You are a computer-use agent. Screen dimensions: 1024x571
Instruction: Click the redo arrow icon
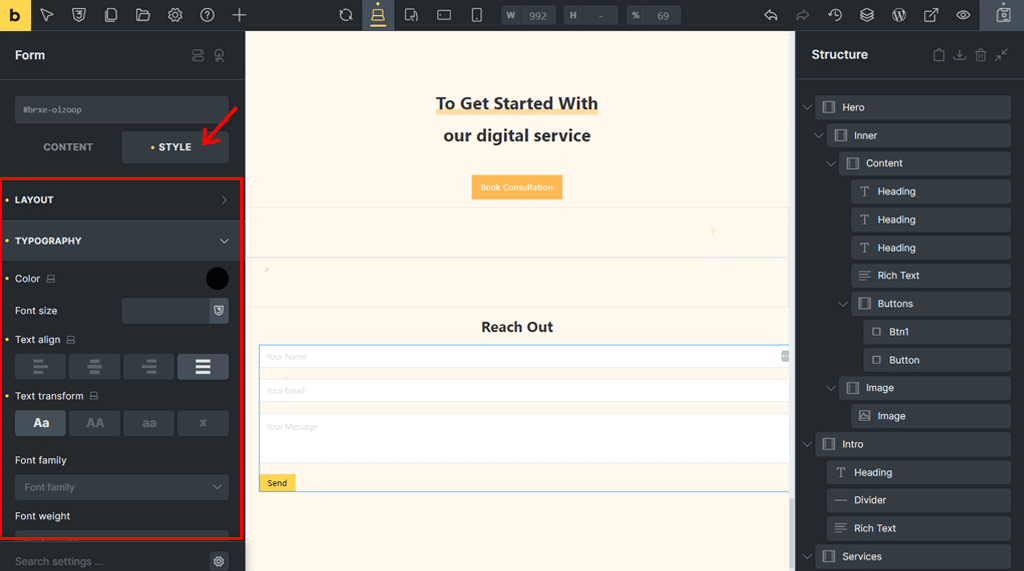coord(803,15)
